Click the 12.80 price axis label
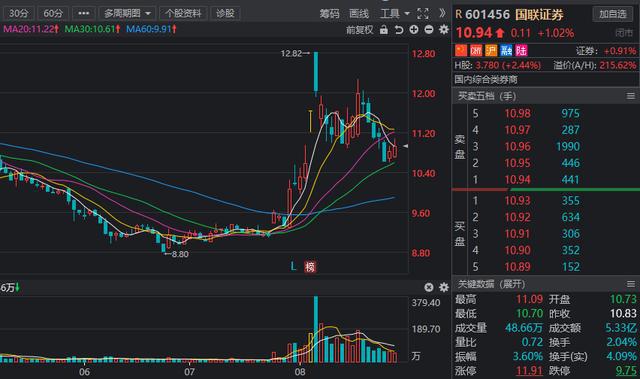Viewport: 640px width, 379px height. click(x=423, y=54)
